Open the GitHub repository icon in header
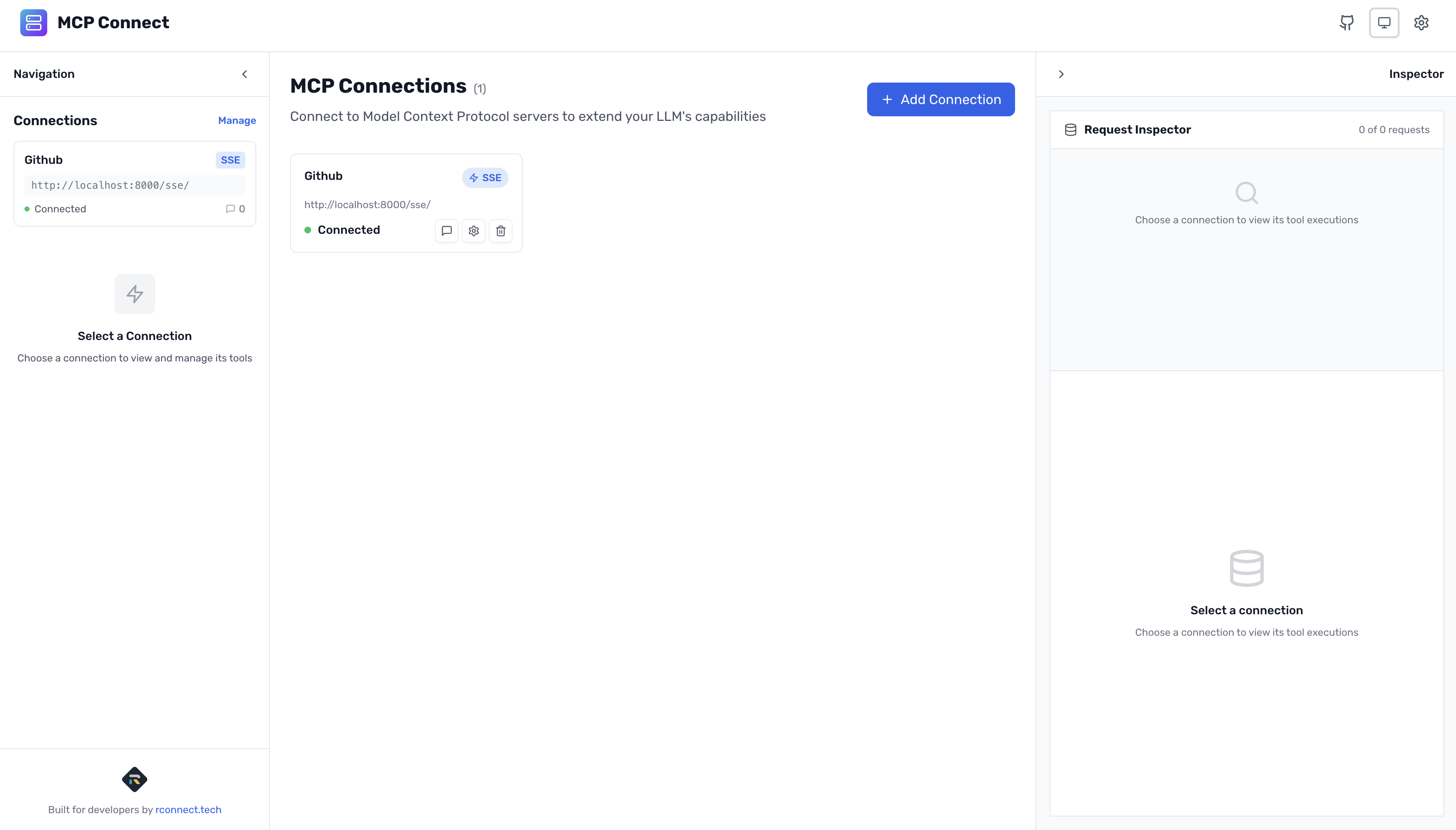Viewport: 1456px width, 830px height. tap(1346, 22)
